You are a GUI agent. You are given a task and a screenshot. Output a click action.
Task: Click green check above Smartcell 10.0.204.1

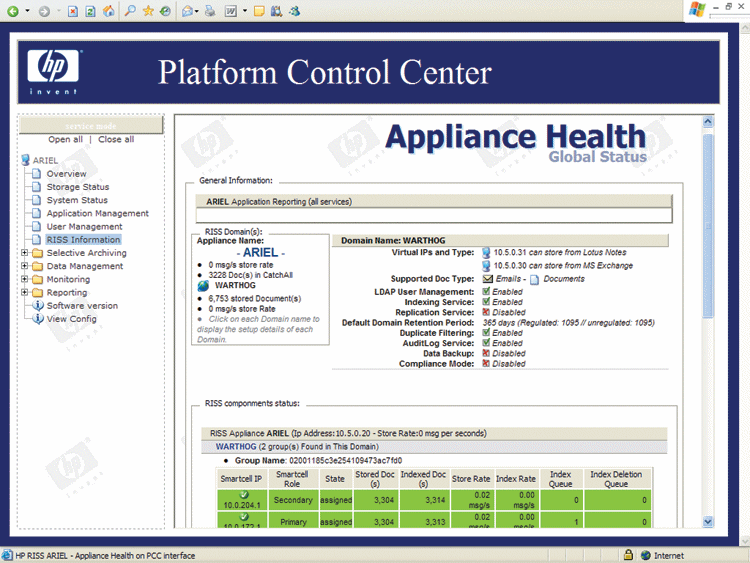pos(243,495)
